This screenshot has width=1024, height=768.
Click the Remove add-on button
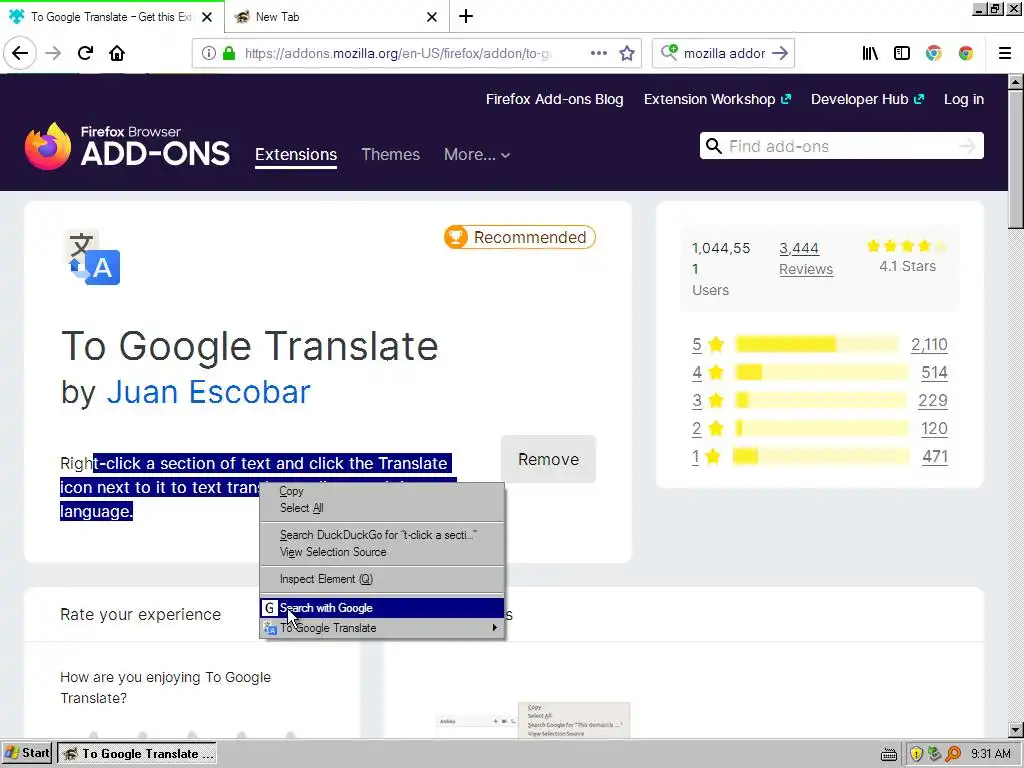(x=549, y=459)
